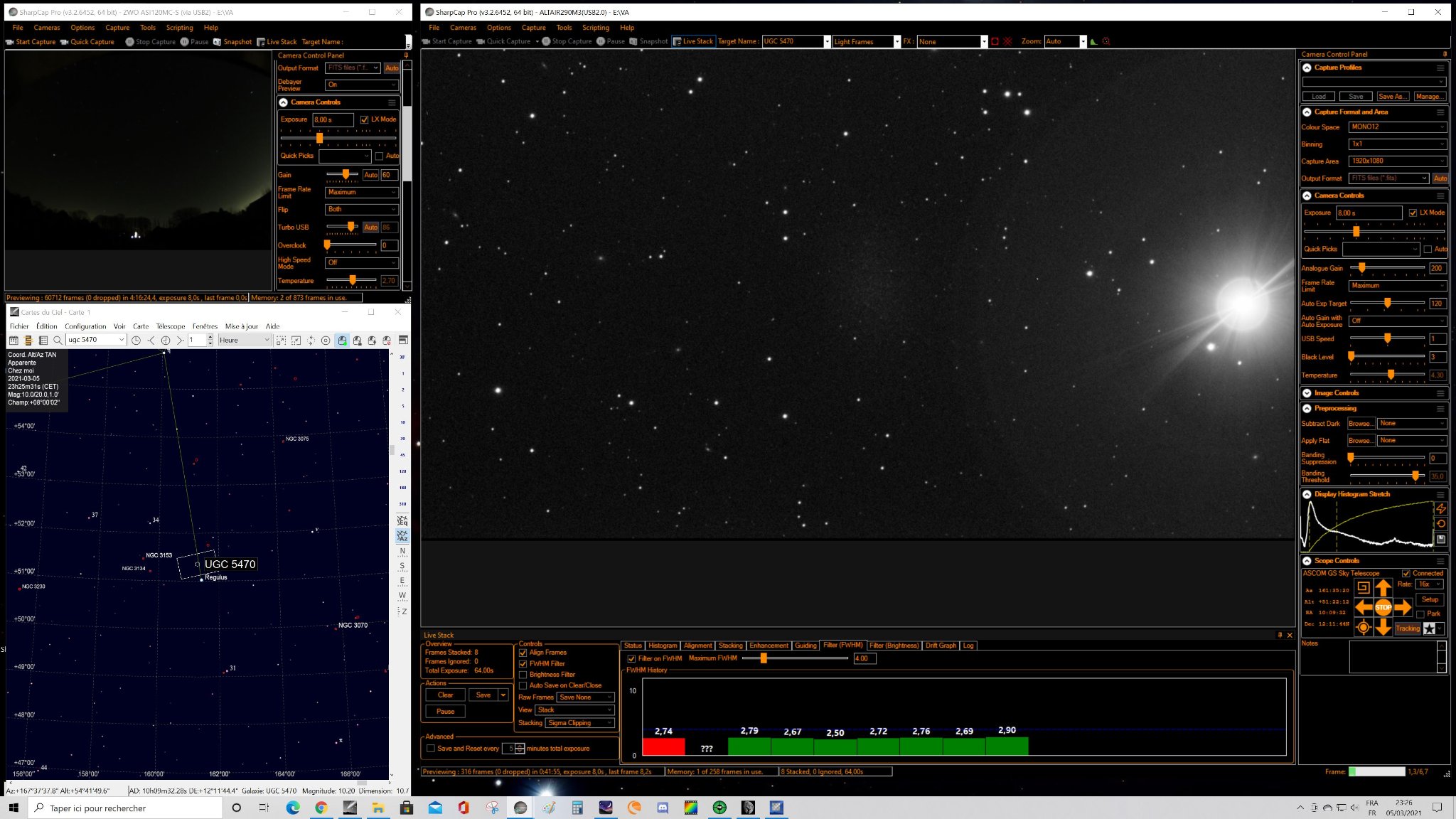Viewport: 1456px width, 819px height.
Task: Open the scope Rate 16x dropdown
Action: click(1429, 584)
